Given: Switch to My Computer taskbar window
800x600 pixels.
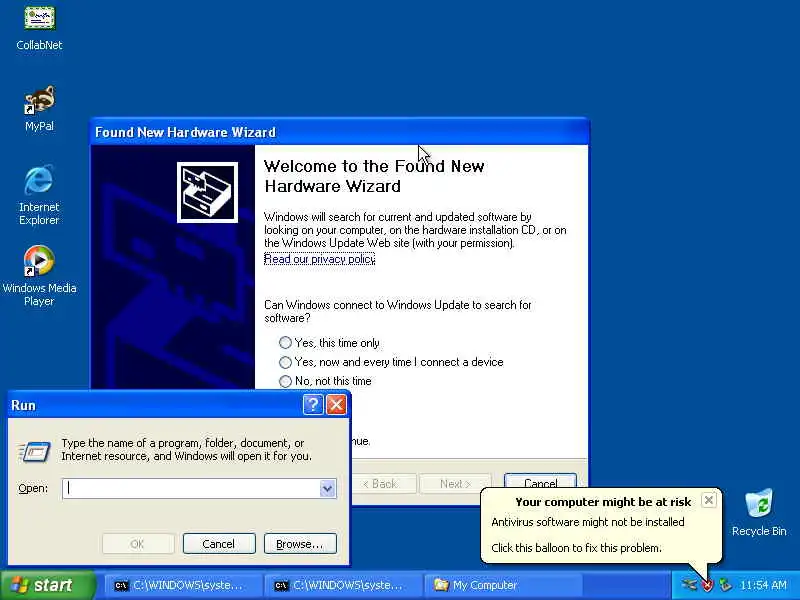Looking at the screenshot, I should 503,585.
